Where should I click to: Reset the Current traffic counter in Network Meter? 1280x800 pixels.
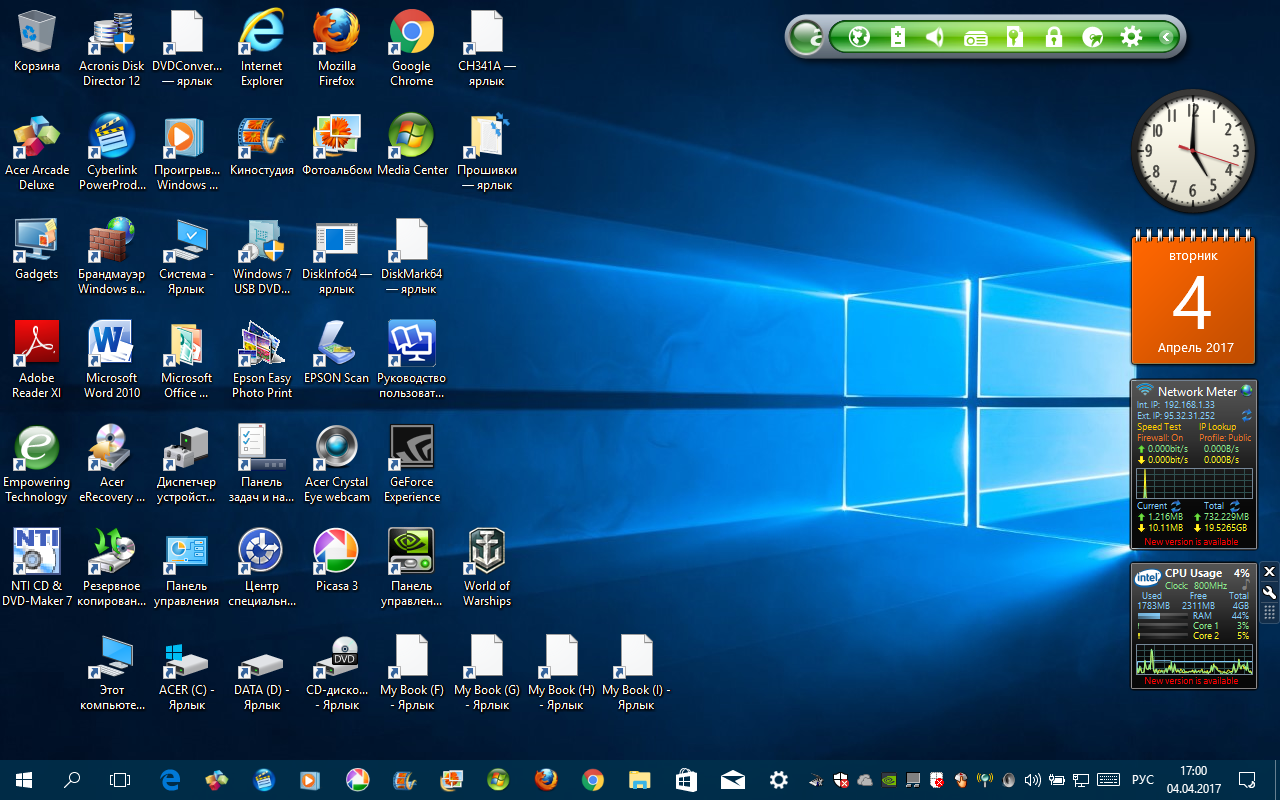point(1176,506)
